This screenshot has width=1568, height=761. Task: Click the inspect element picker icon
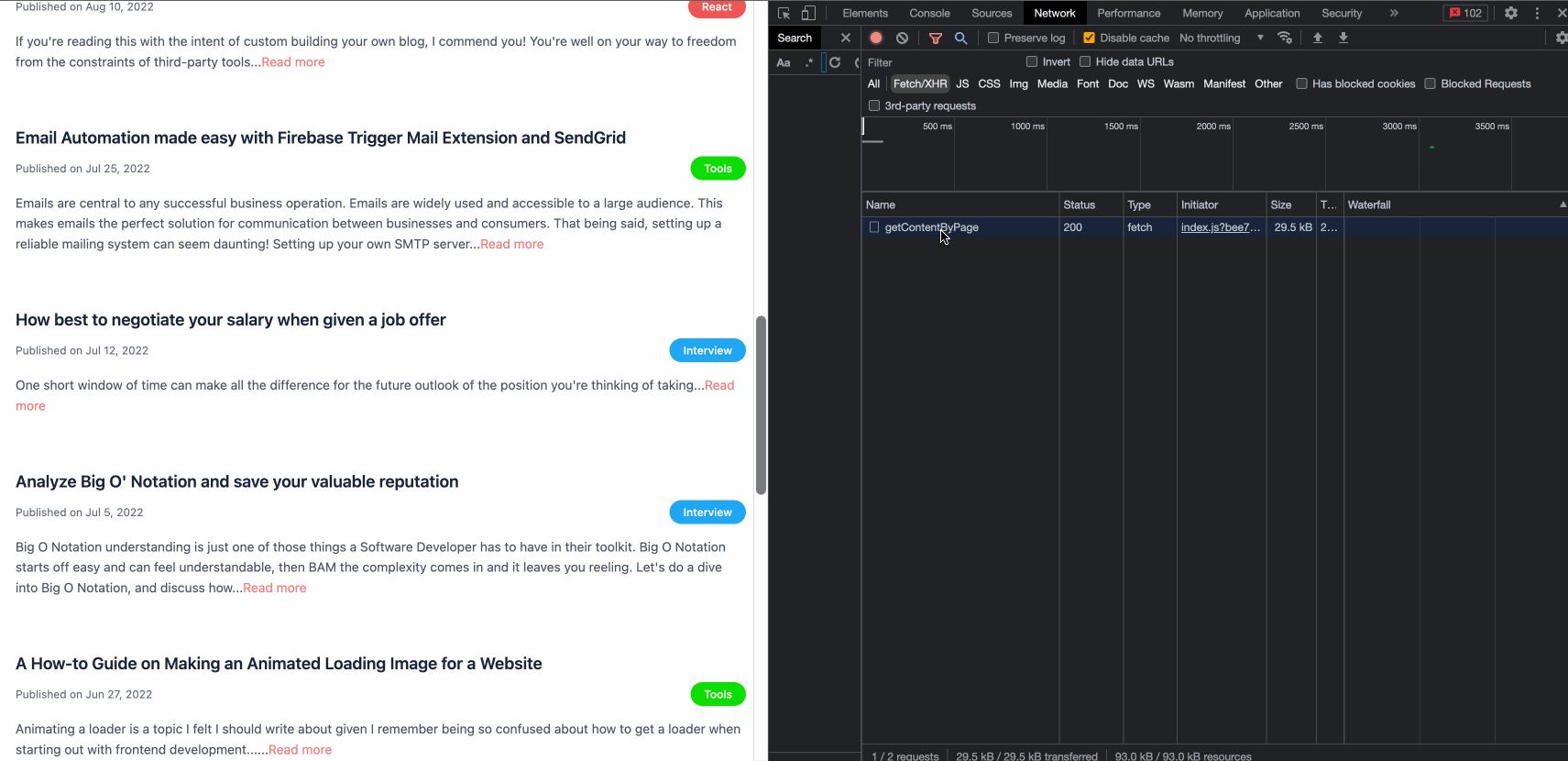coord(784,13)
